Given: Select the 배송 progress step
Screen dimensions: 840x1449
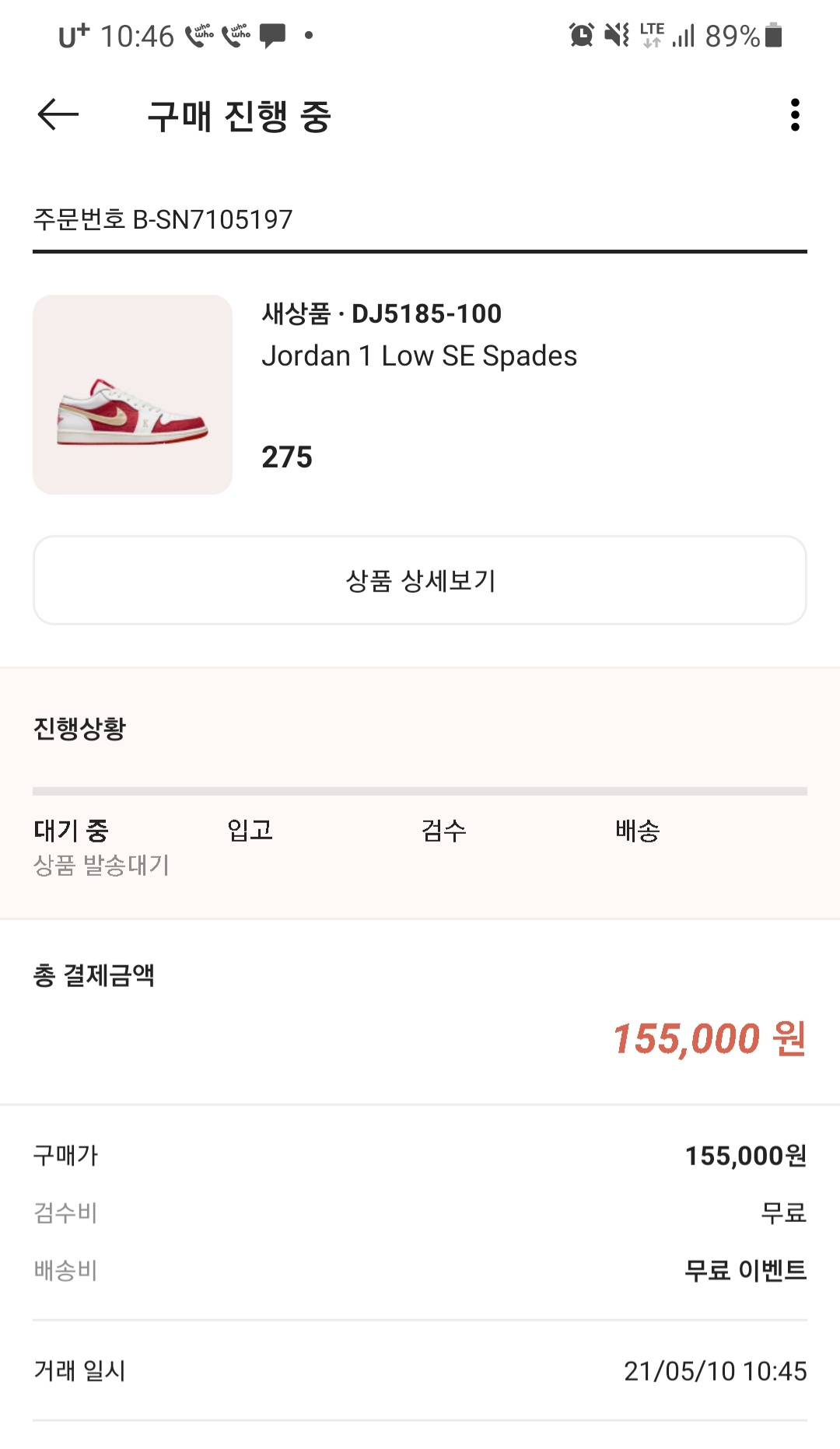Looking at the screenshot, I should click(637, 831).
